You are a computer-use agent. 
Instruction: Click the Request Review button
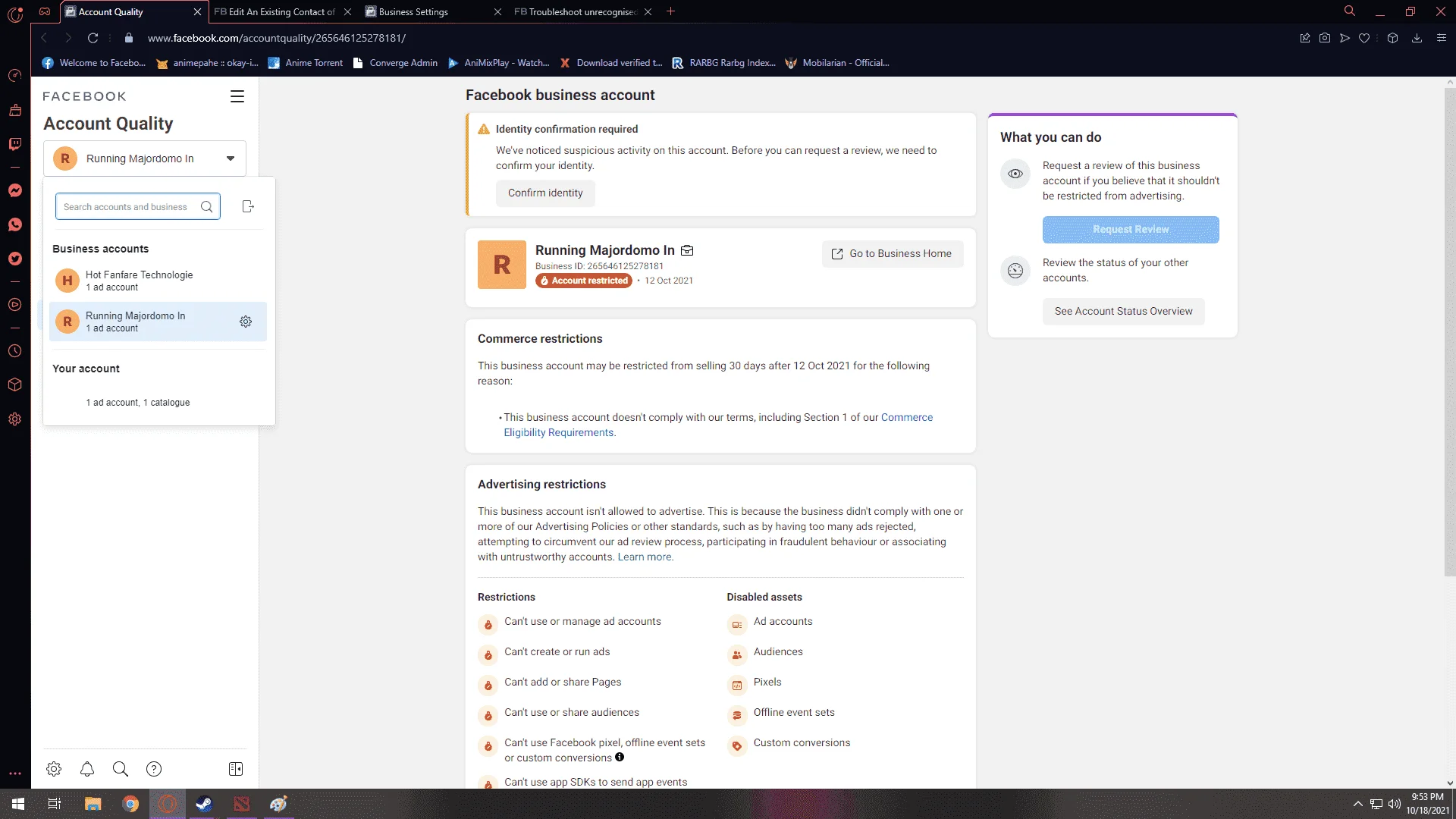pyautogui.click(x=1131, y=230)
